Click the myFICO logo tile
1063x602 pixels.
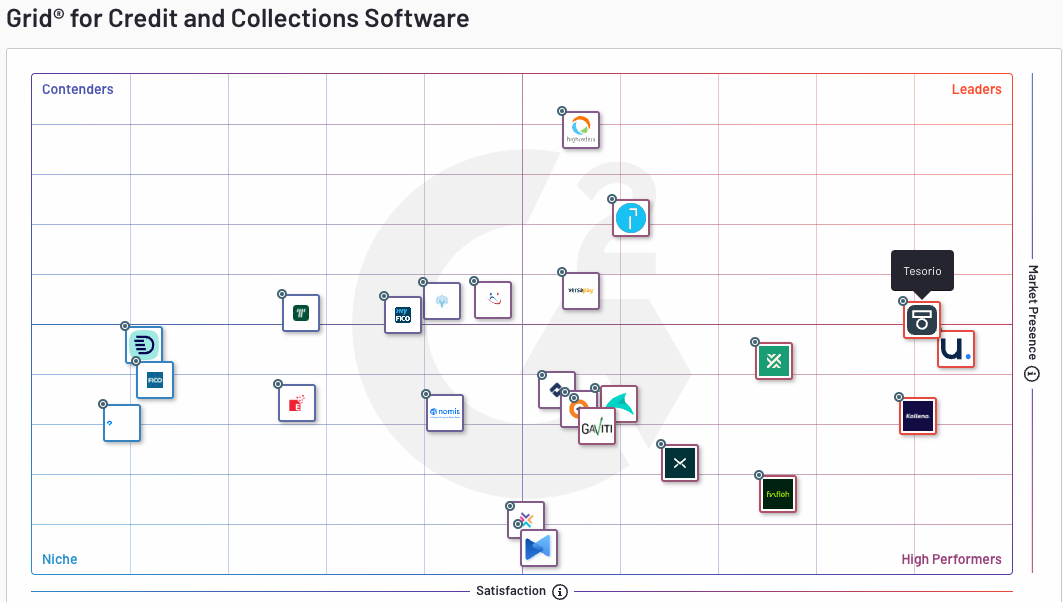tap(403, 314)
